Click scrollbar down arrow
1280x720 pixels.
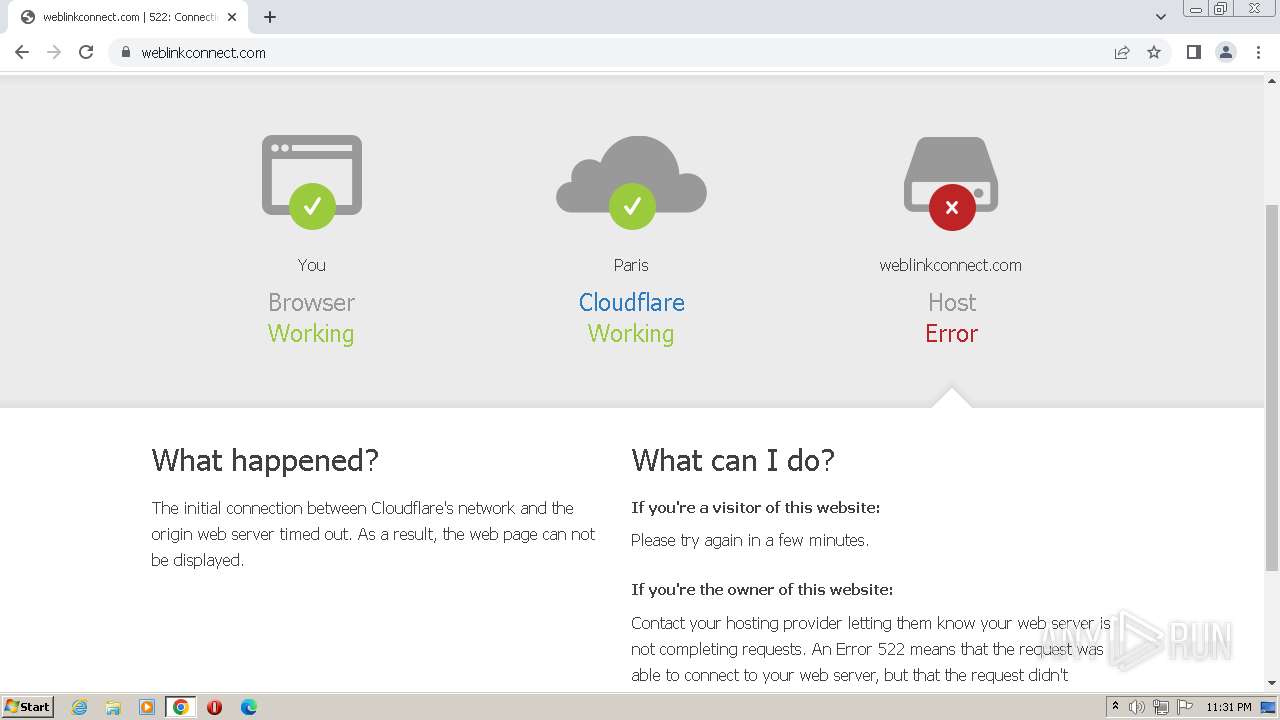(1272, 683)
